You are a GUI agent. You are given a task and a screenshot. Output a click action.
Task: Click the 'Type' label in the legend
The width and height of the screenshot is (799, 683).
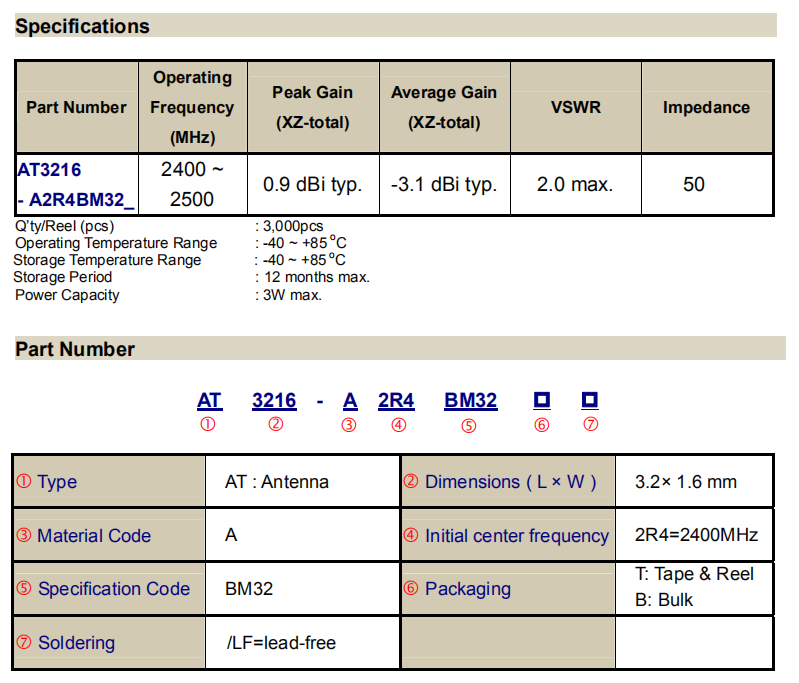click(57, 482)
